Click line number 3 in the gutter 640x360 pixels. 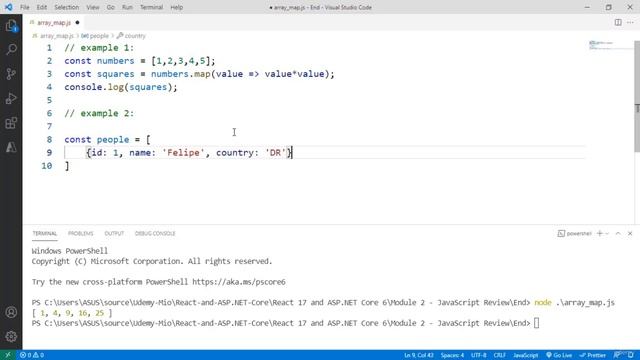tap(49, 74)
